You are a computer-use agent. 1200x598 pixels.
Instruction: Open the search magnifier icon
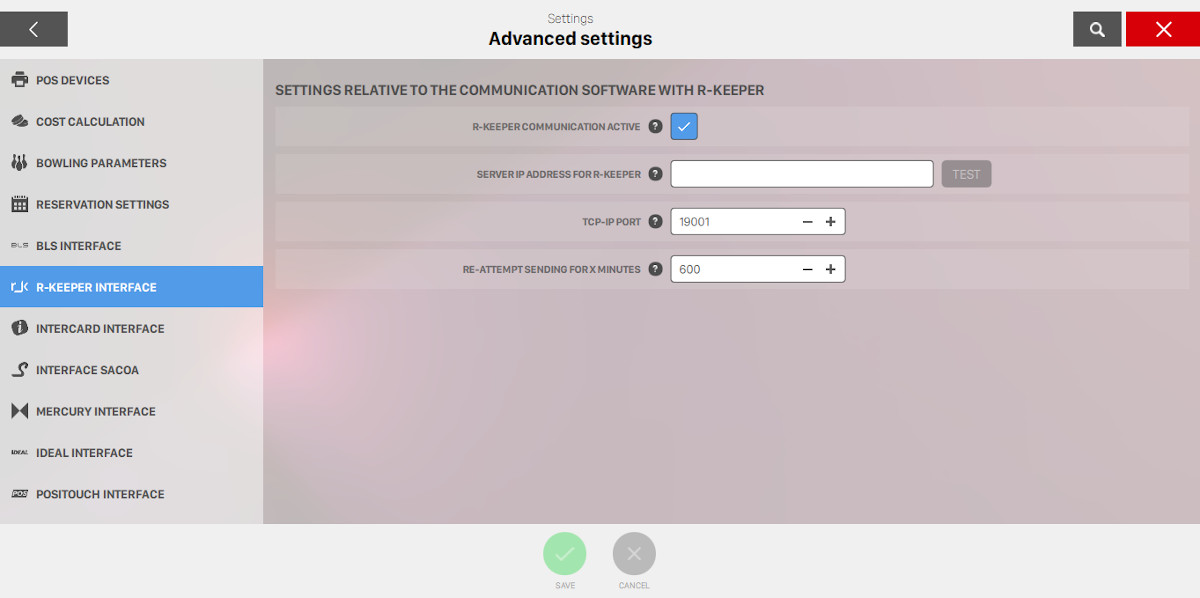(x=1097, y=29)
